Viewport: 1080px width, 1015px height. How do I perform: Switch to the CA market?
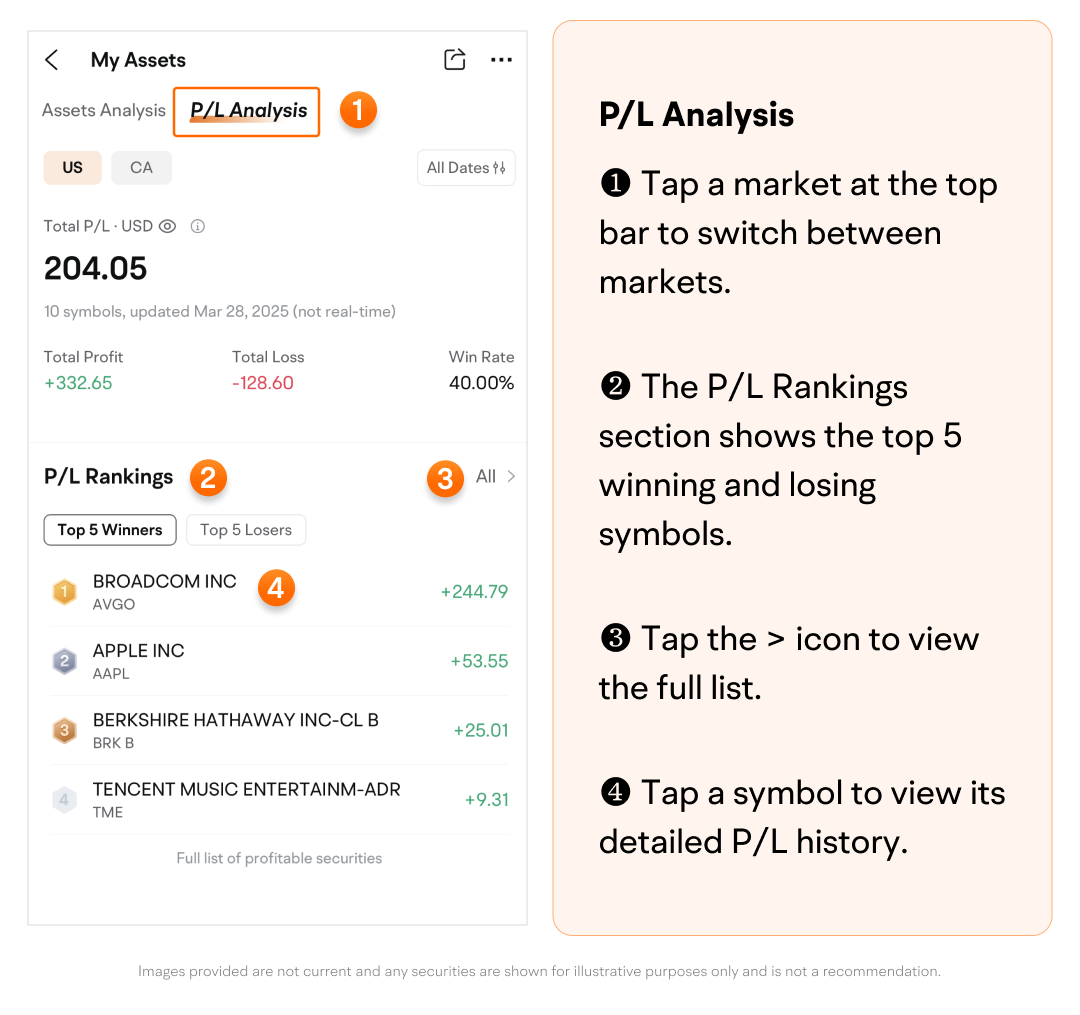click(x=141, y=168)
